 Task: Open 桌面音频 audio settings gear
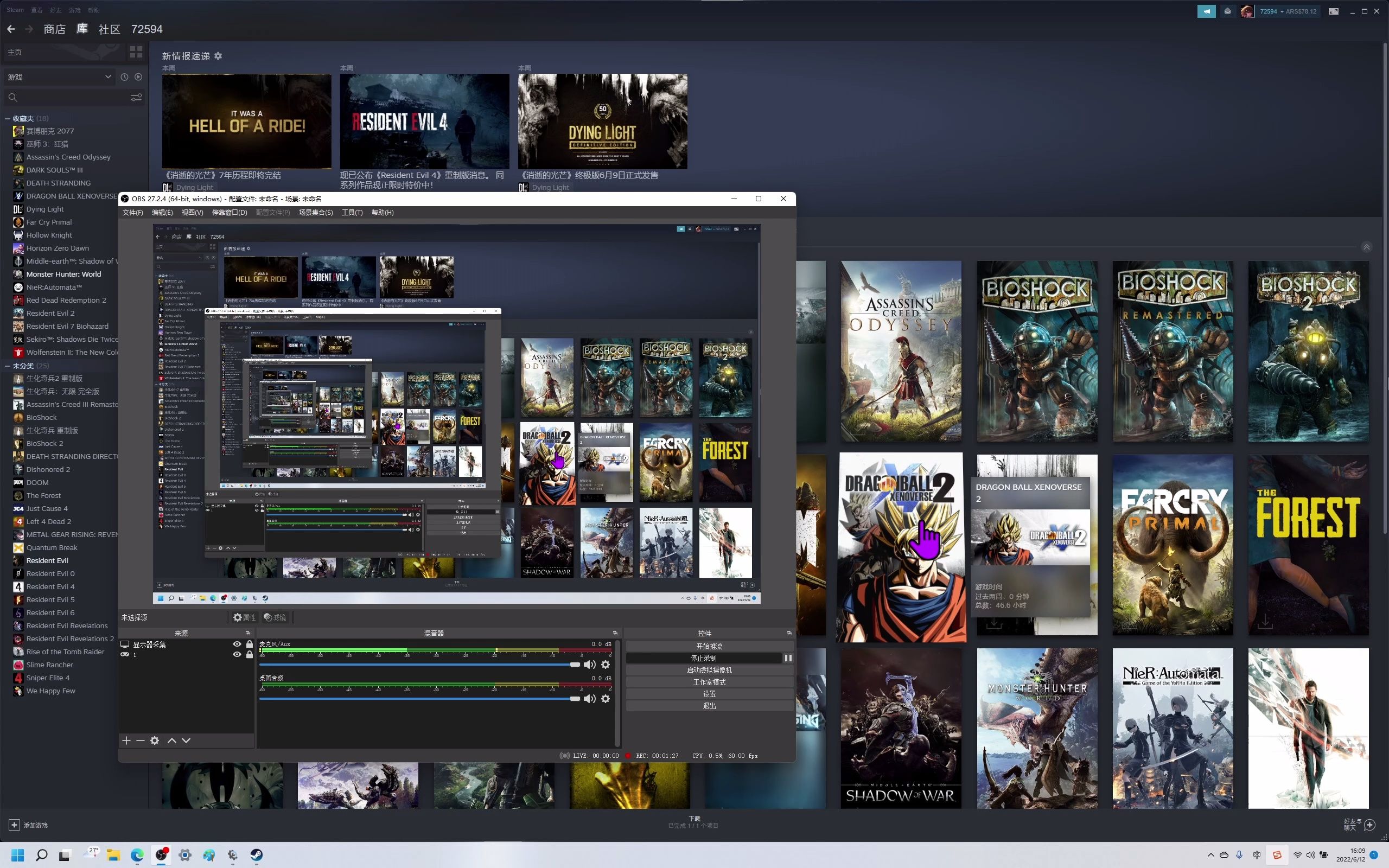[606, 699]
